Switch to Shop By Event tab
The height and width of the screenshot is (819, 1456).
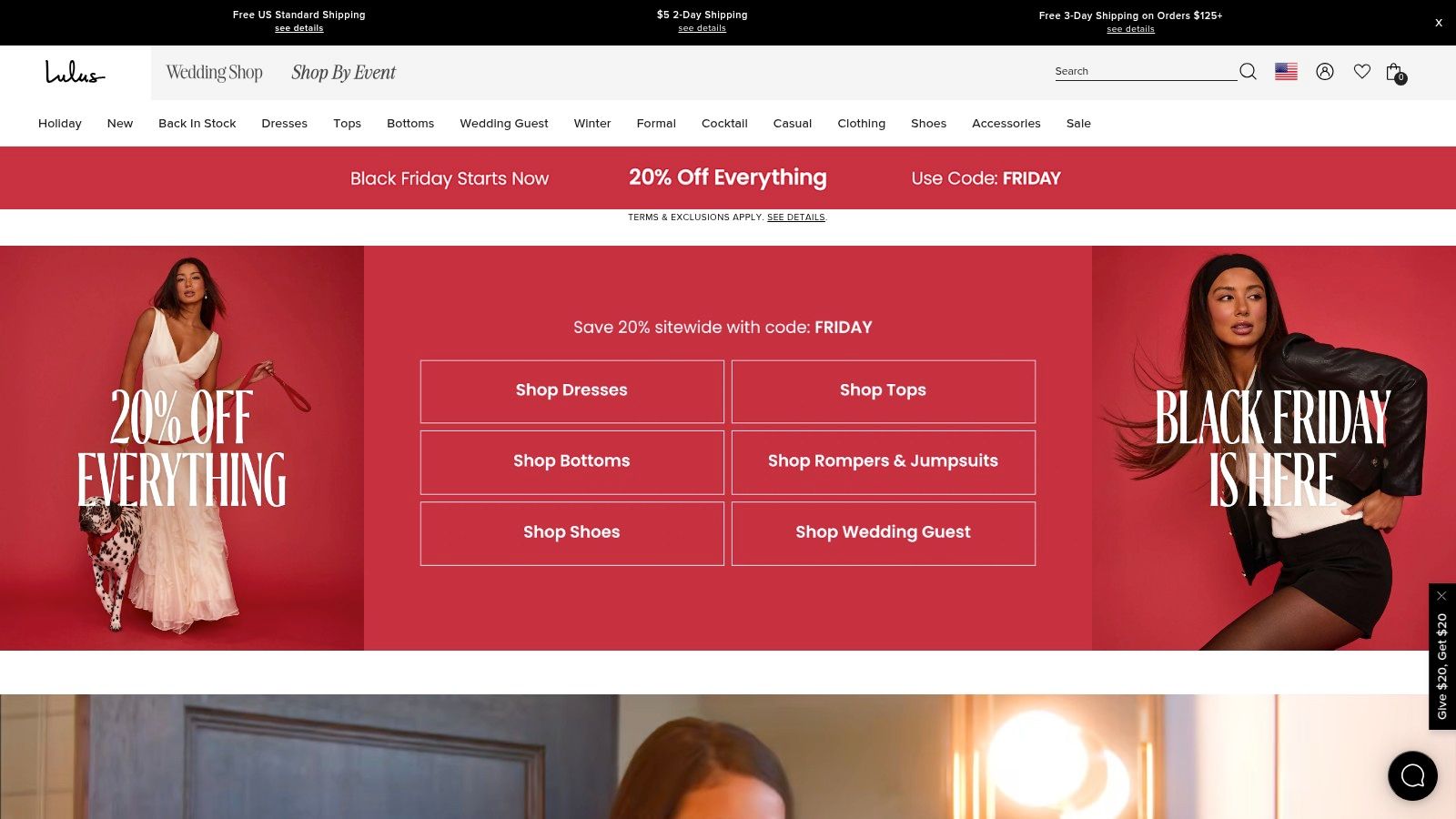[x=343, y=72]
